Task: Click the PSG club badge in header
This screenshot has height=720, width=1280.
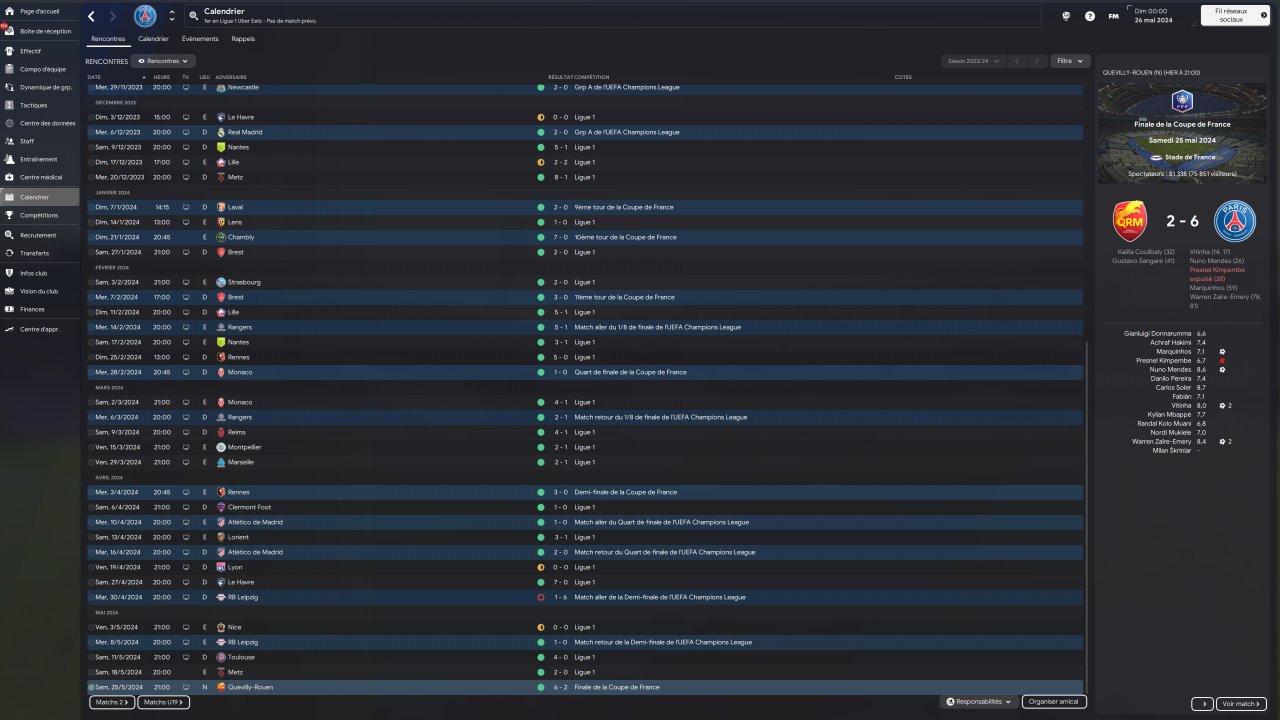Action: [145, 16]
